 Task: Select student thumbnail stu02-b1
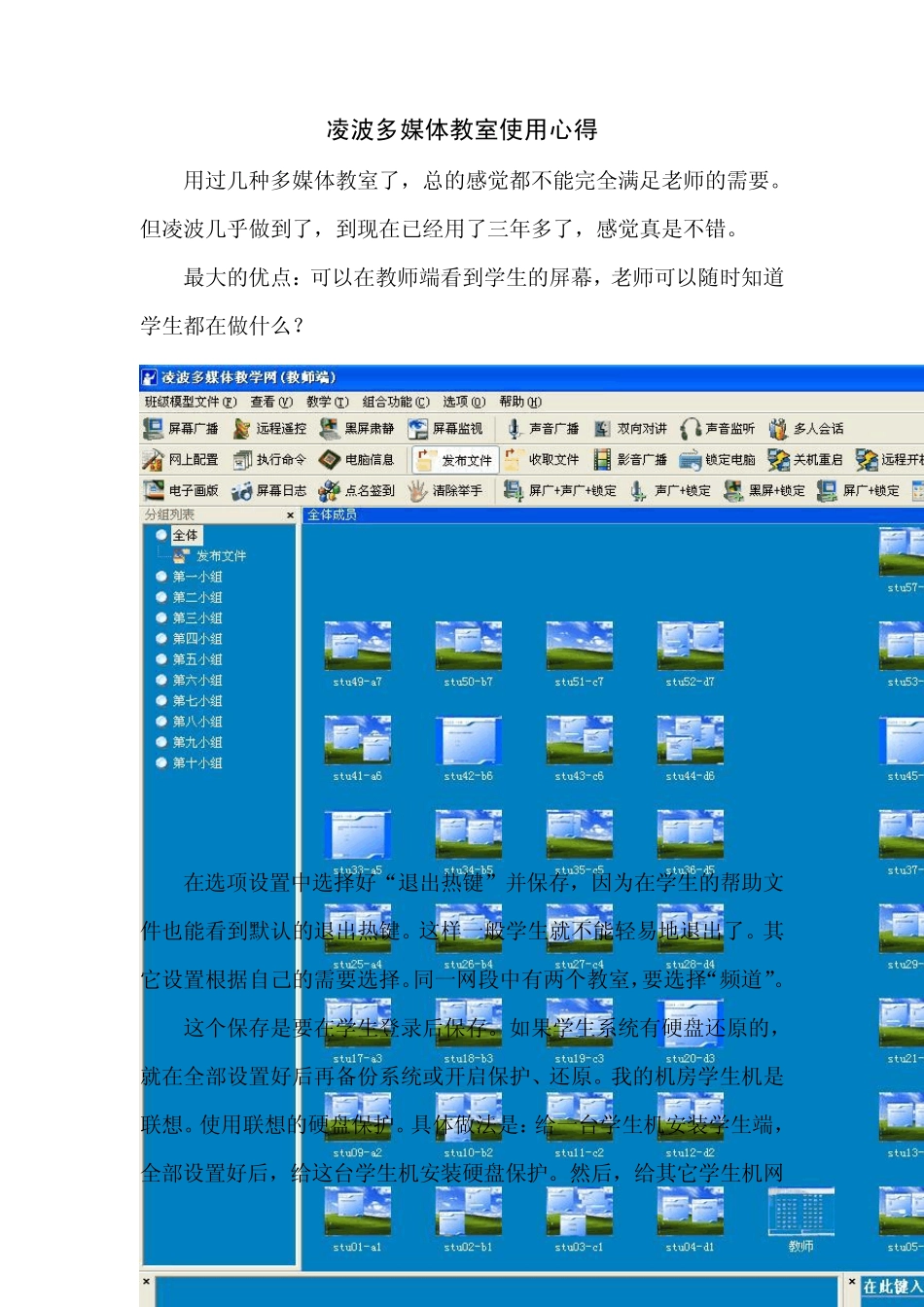tap(469, 1219)
